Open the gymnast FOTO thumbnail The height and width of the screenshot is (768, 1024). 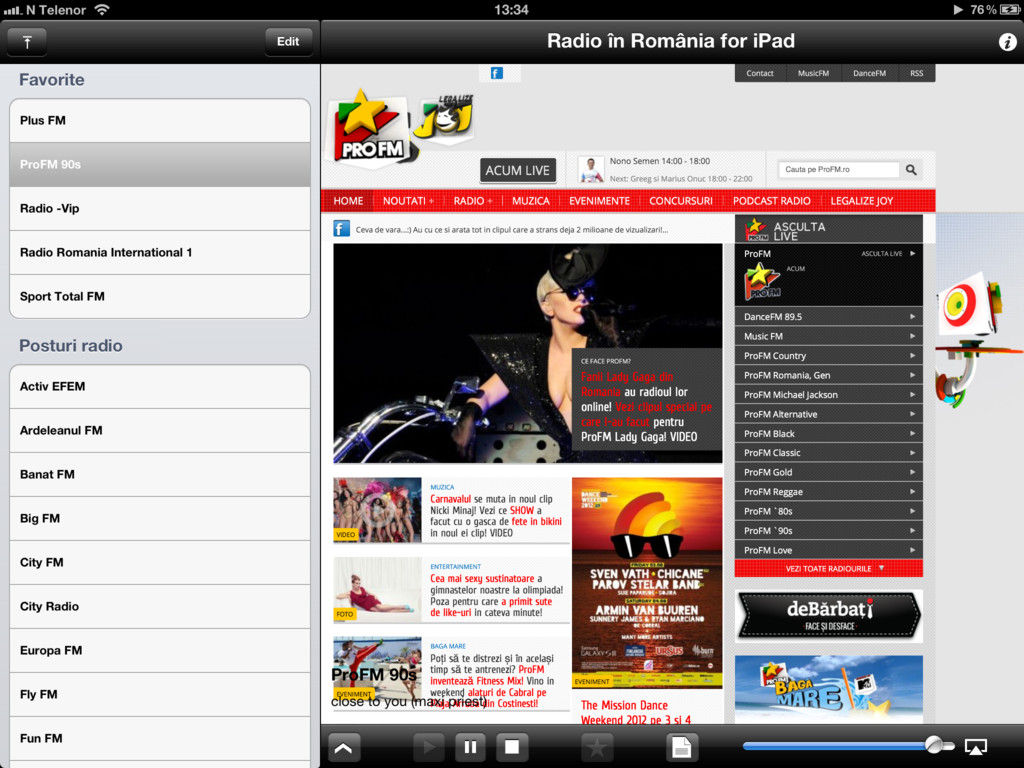[377, 589]
